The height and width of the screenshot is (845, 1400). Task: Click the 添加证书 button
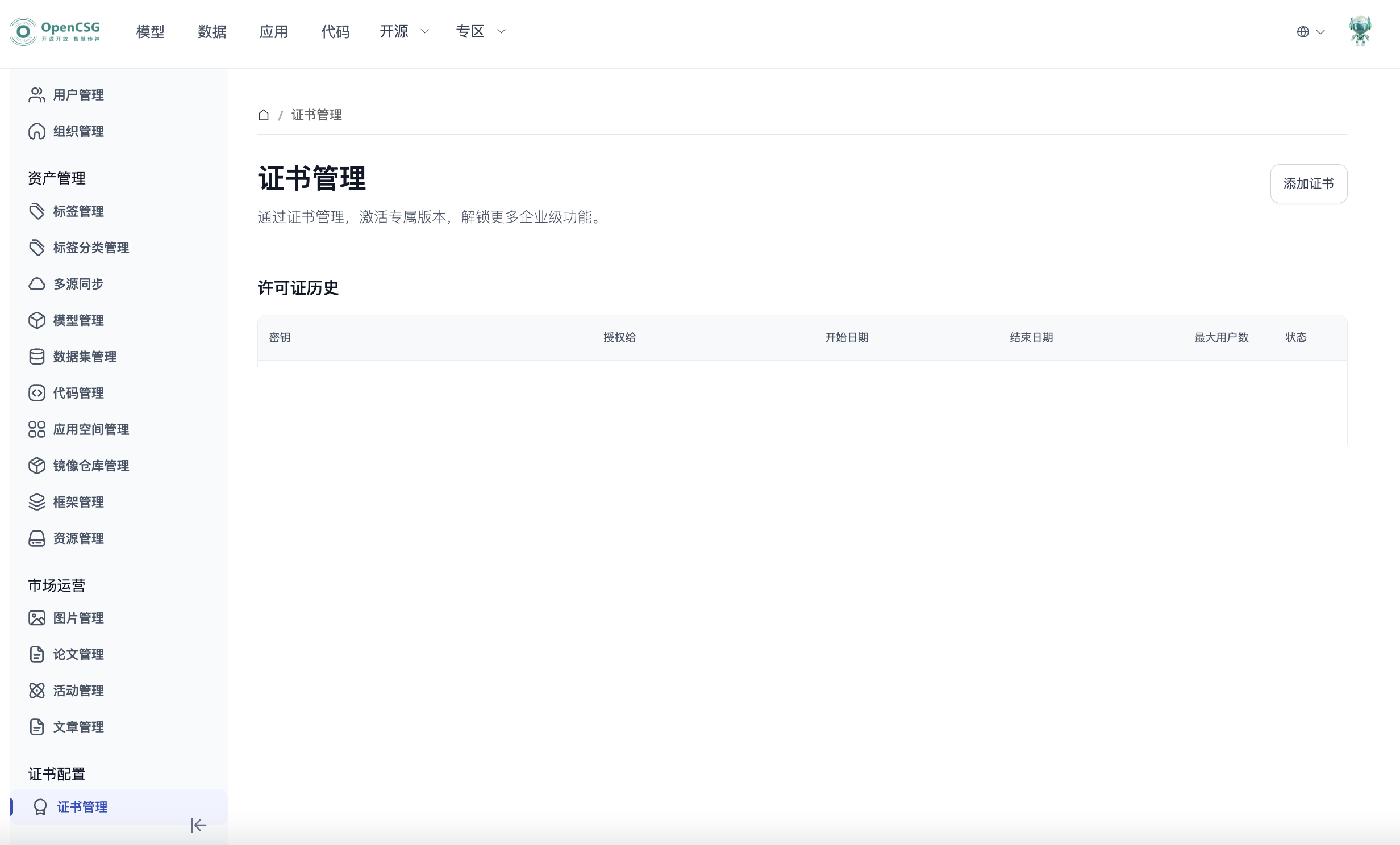pos(1308,183)
